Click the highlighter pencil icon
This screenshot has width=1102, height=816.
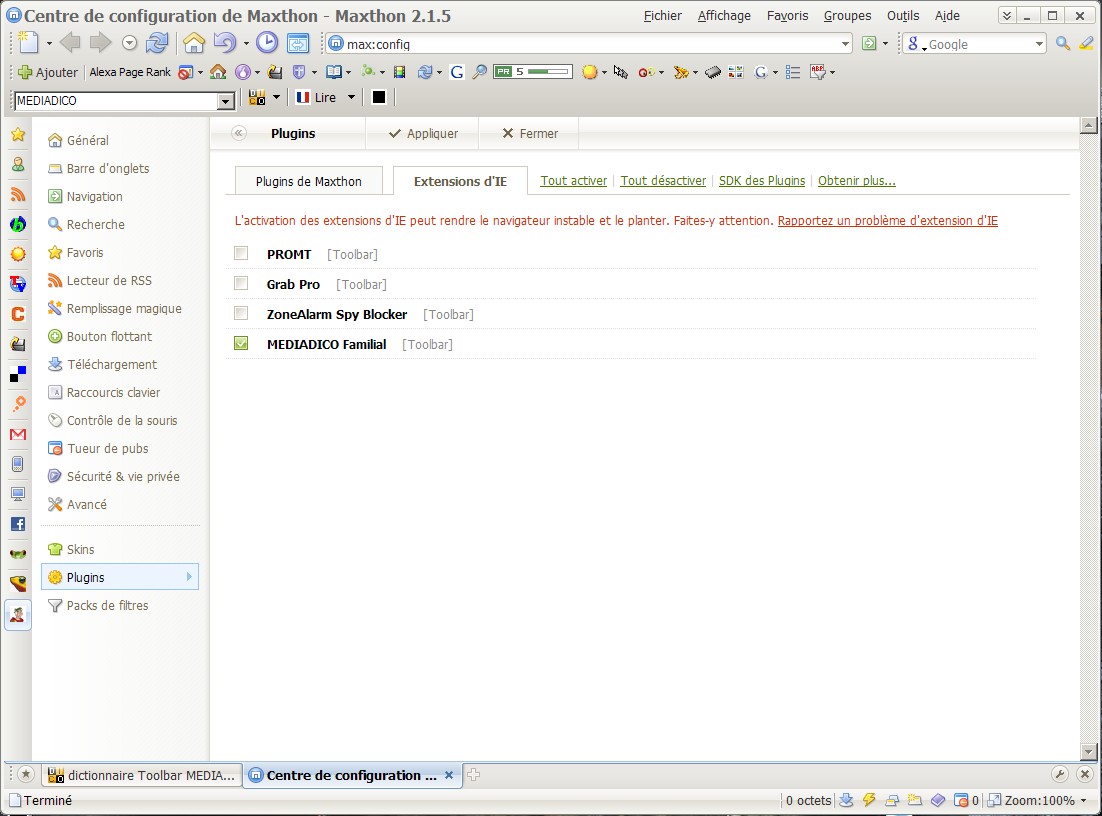click(x=1087, y=44)
